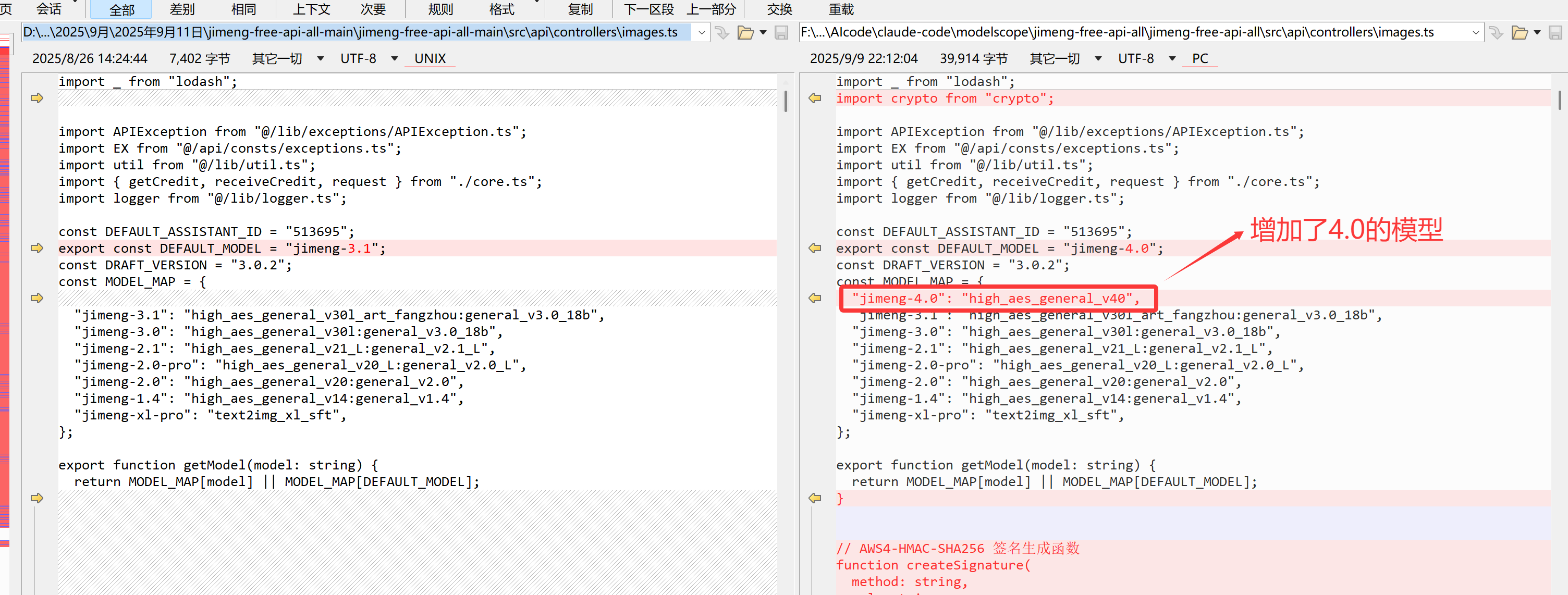Open the 会话 session menu
Image resolution: width=1568 pixels, height=595 pixels.
48,10
